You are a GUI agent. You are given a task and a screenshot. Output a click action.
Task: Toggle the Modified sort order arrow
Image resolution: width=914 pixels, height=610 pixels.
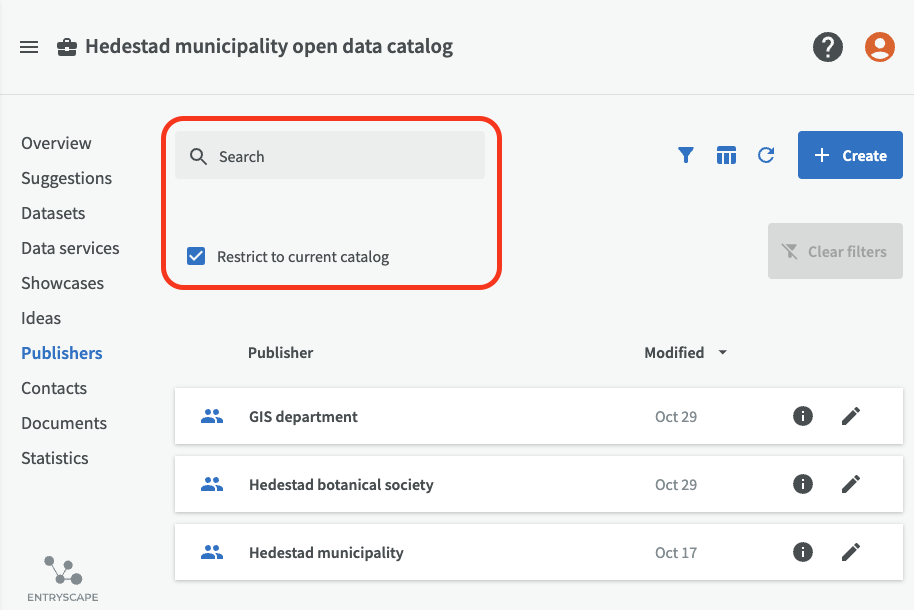coord(721,352)
